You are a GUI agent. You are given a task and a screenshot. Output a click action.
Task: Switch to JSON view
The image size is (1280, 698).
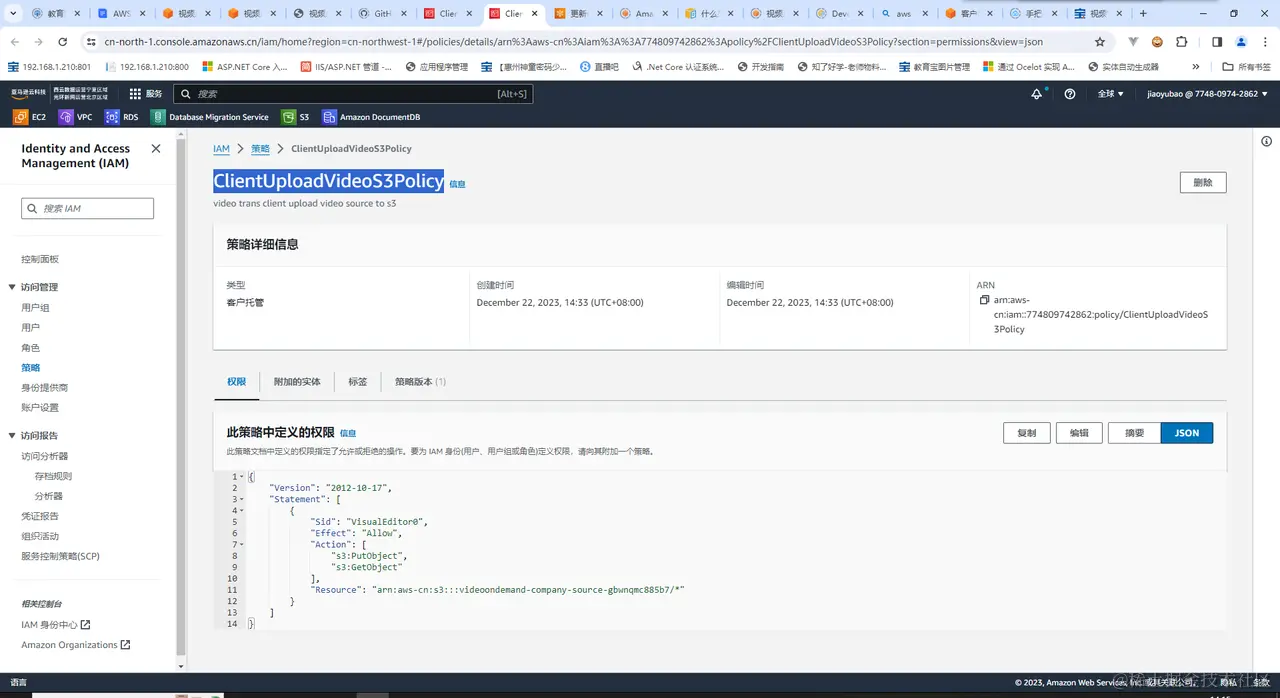[x=1187, y=433]
